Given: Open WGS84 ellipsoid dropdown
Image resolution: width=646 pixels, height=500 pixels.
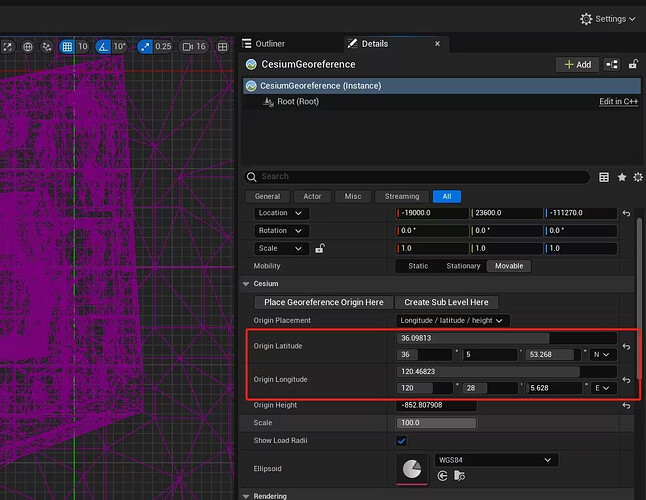Looking at the screenshot, I should coord(494,460).
